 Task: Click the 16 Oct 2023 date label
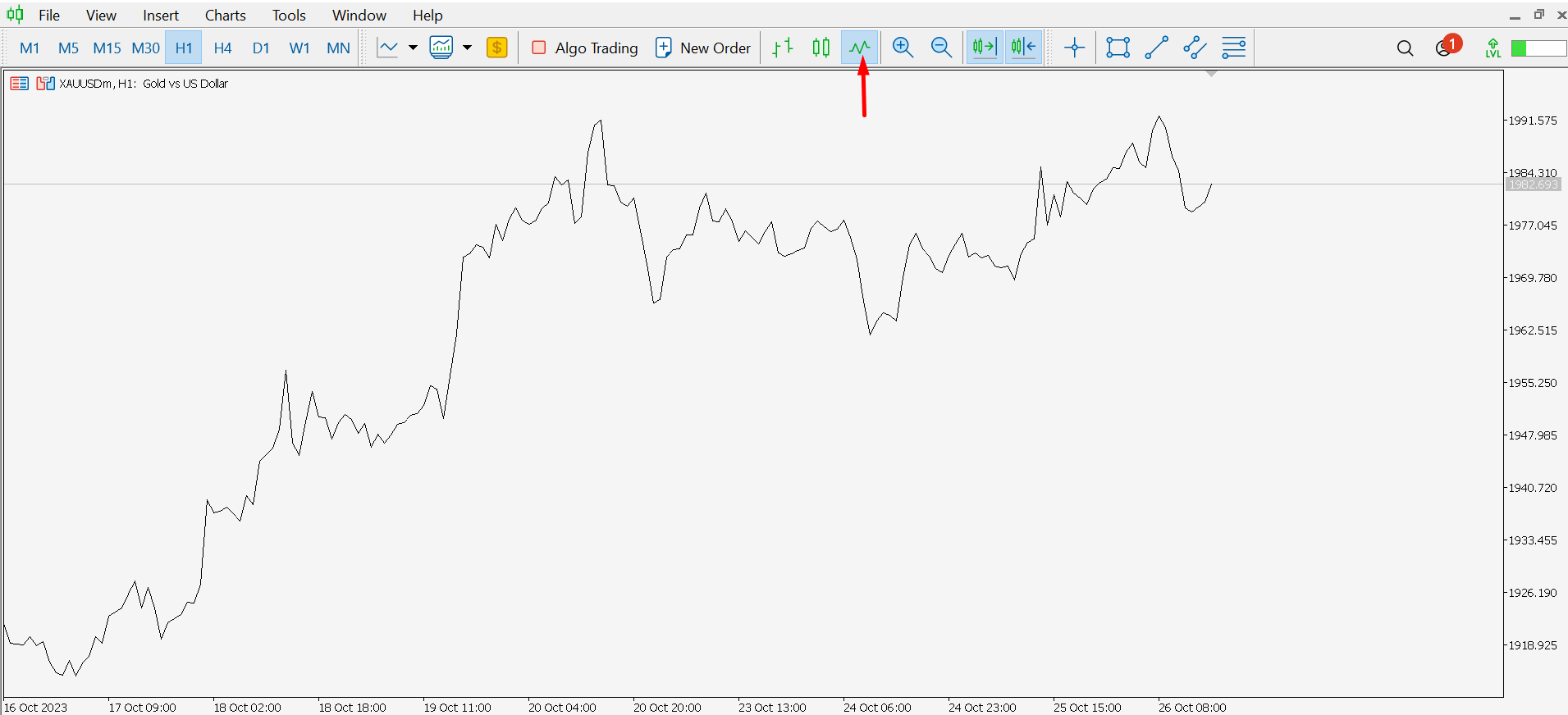(x=36, y=707)
